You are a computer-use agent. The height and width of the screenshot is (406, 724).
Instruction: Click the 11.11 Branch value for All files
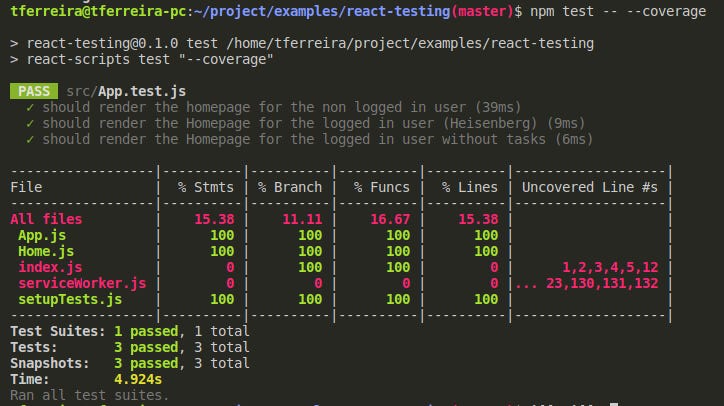tap(302, 219)
